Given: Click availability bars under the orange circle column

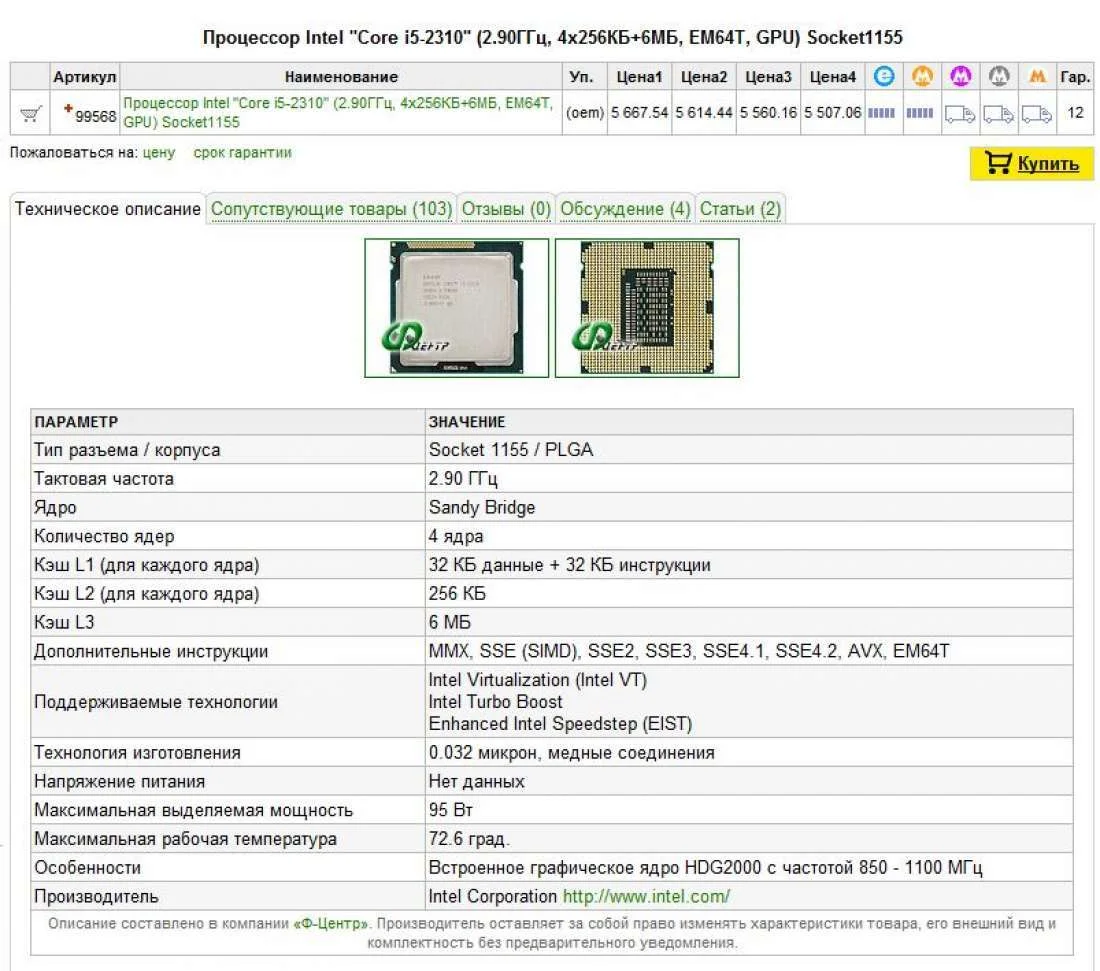Looking at the screenshot, I should click(x=920, y=113).
